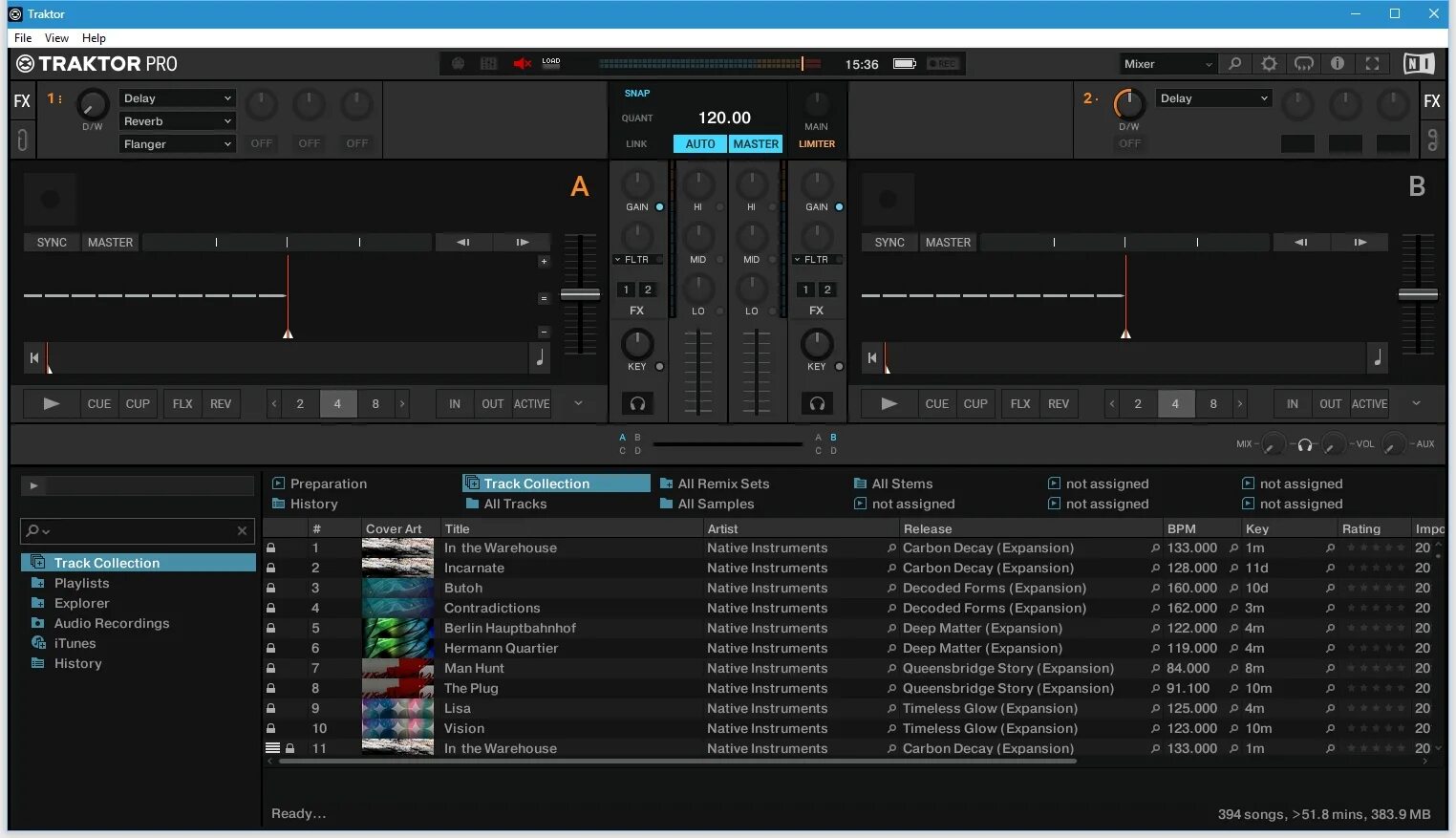
Task: Toggle MASTER clock button
Action: click(756, 143)
